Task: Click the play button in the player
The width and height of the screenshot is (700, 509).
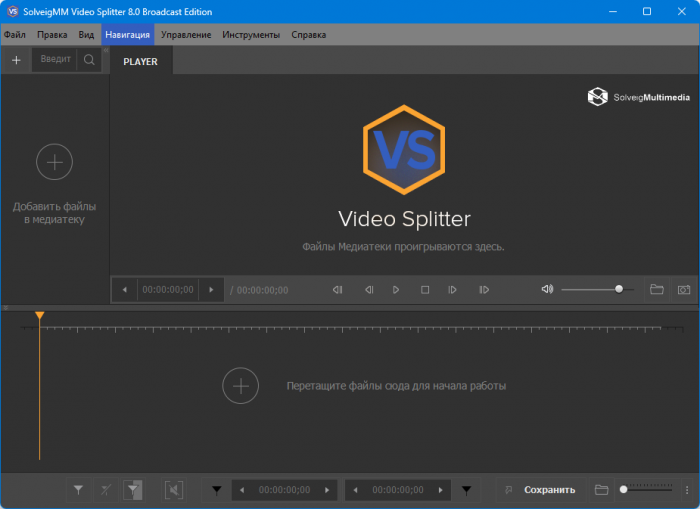Action: (x=396, y=290)
